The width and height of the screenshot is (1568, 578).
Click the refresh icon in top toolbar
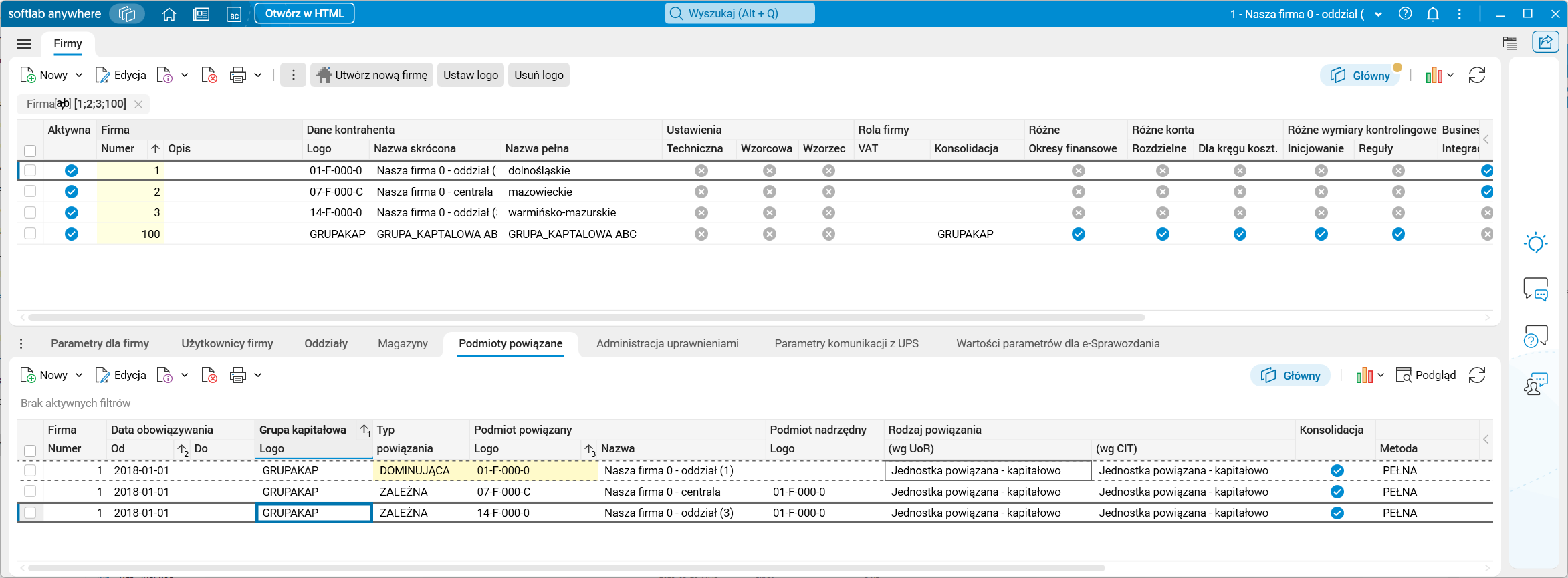pyautogui.click(x=1476, y=76)
